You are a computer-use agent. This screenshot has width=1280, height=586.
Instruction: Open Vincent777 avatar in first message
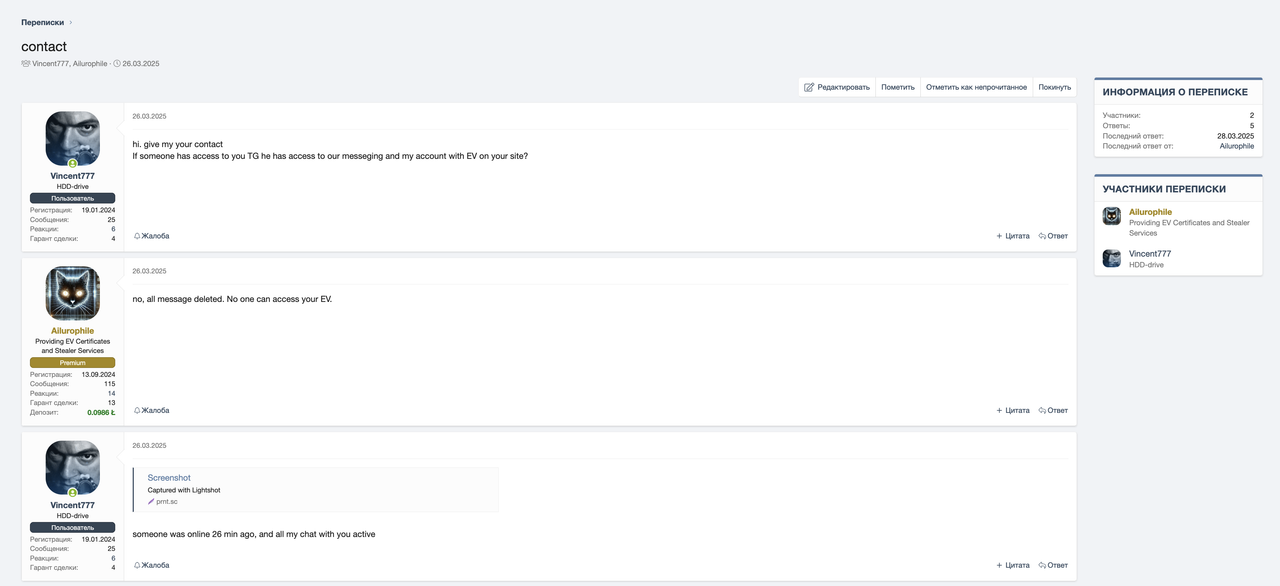point(72,139)
